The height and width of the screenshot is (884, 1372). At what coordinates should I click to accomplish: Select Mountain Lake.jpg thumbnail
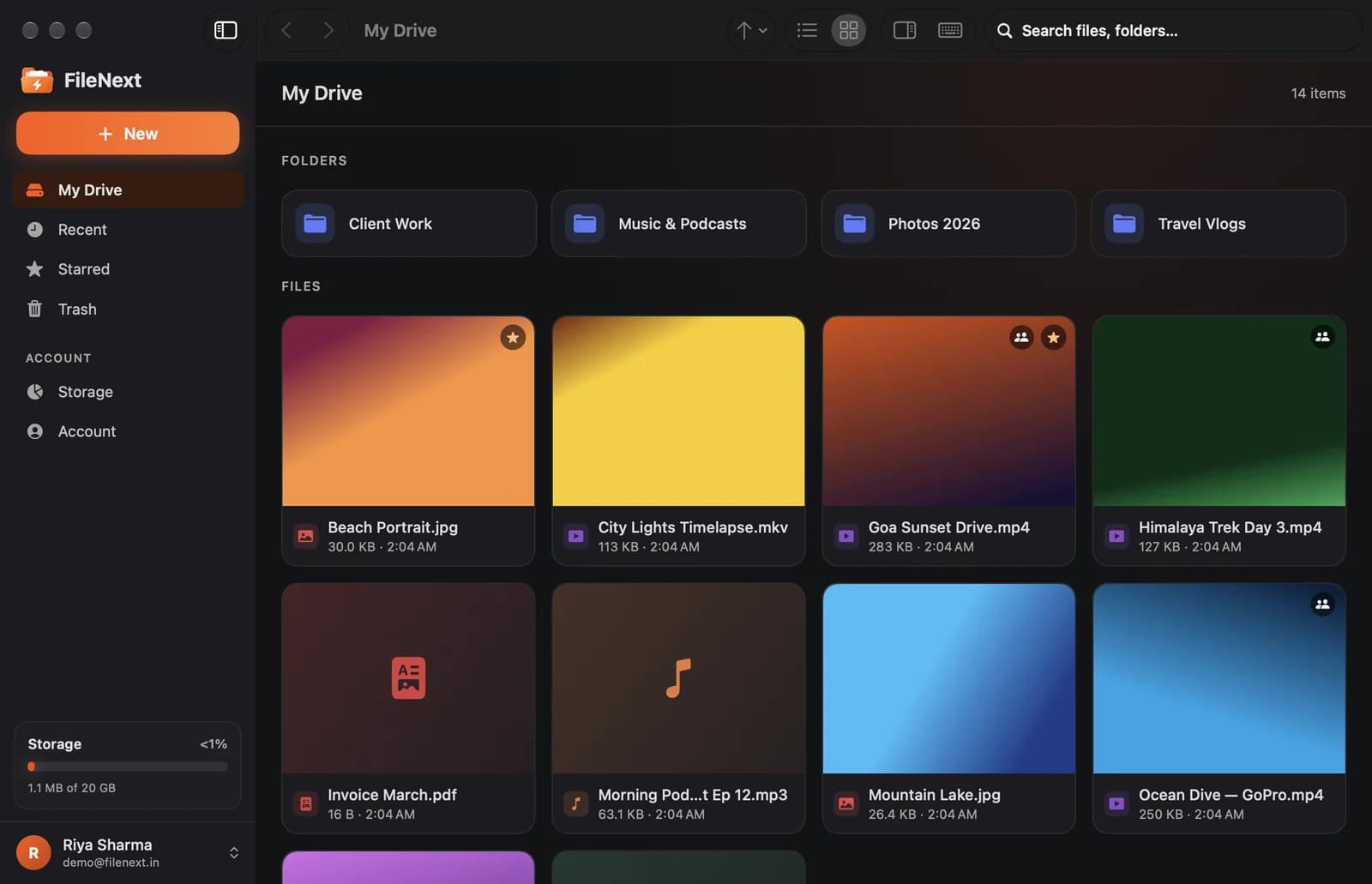coord(948,678)
